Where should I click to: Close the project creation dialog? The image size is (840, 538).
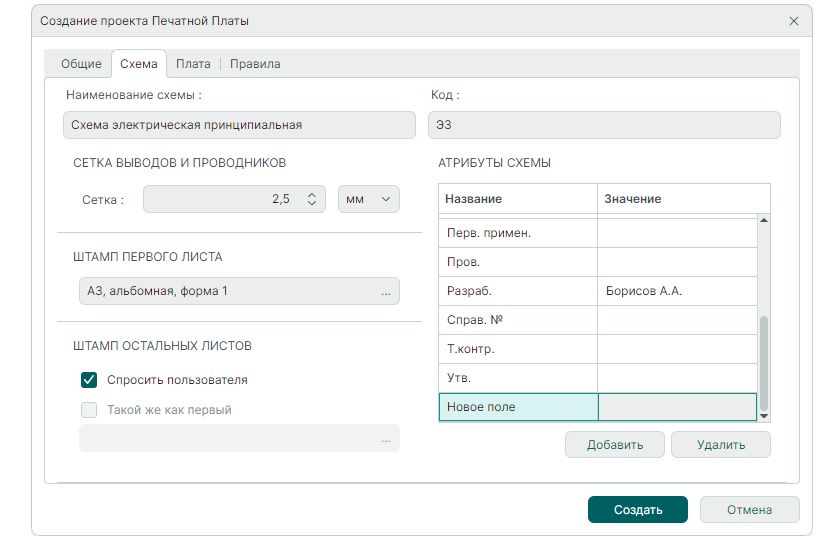[794, 21]
